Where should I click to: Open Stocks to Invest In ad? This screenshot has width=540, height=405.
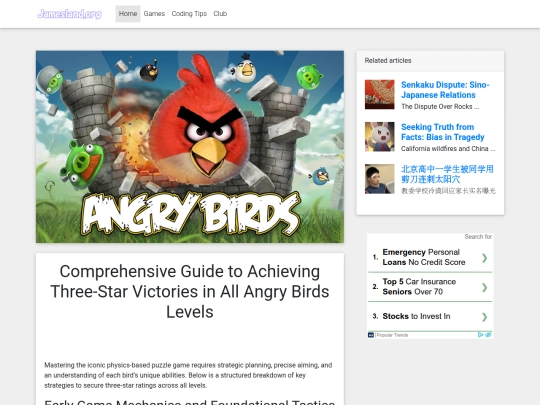tap(416, 316)
